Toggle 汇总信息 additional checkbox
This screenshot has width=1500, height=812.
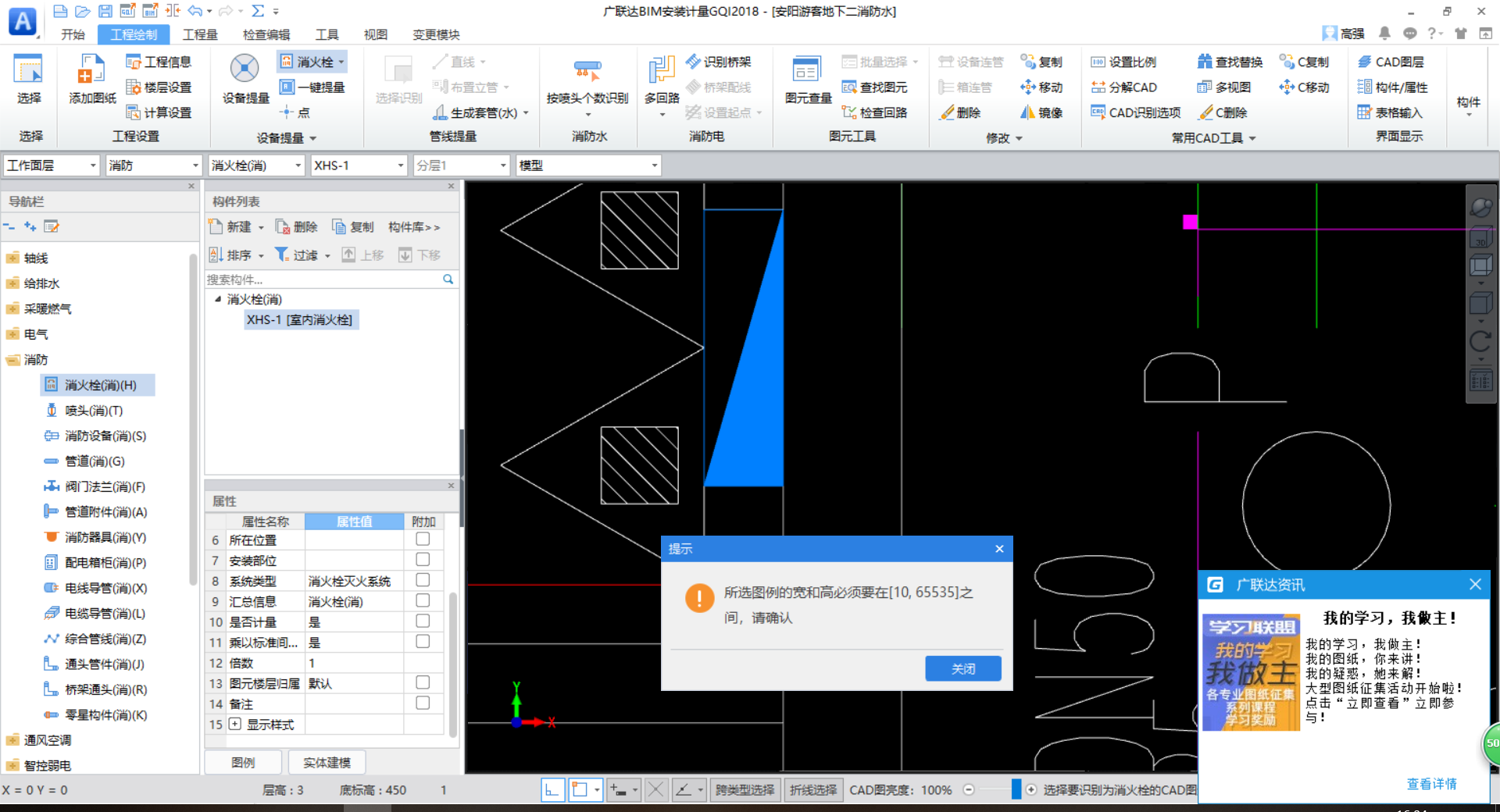coord(423,600)
